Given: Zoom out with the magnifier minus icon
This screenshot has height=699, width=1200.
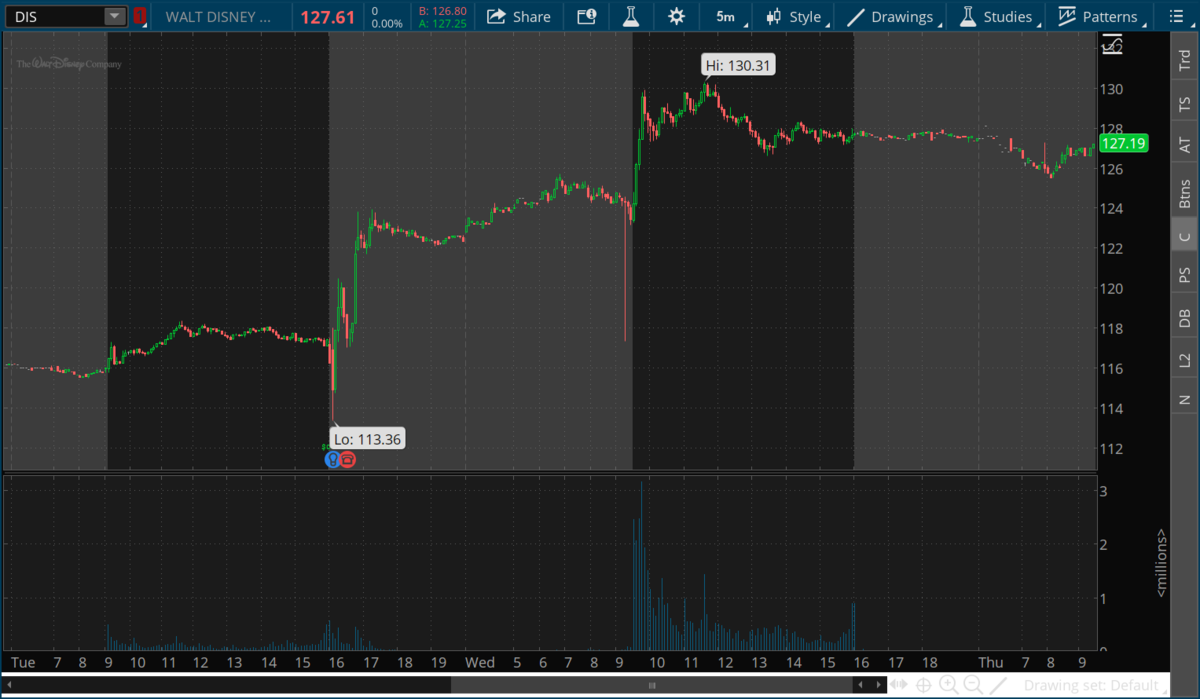Looking at the screenshot, I should pyautogui.click(x=972, y=685).
